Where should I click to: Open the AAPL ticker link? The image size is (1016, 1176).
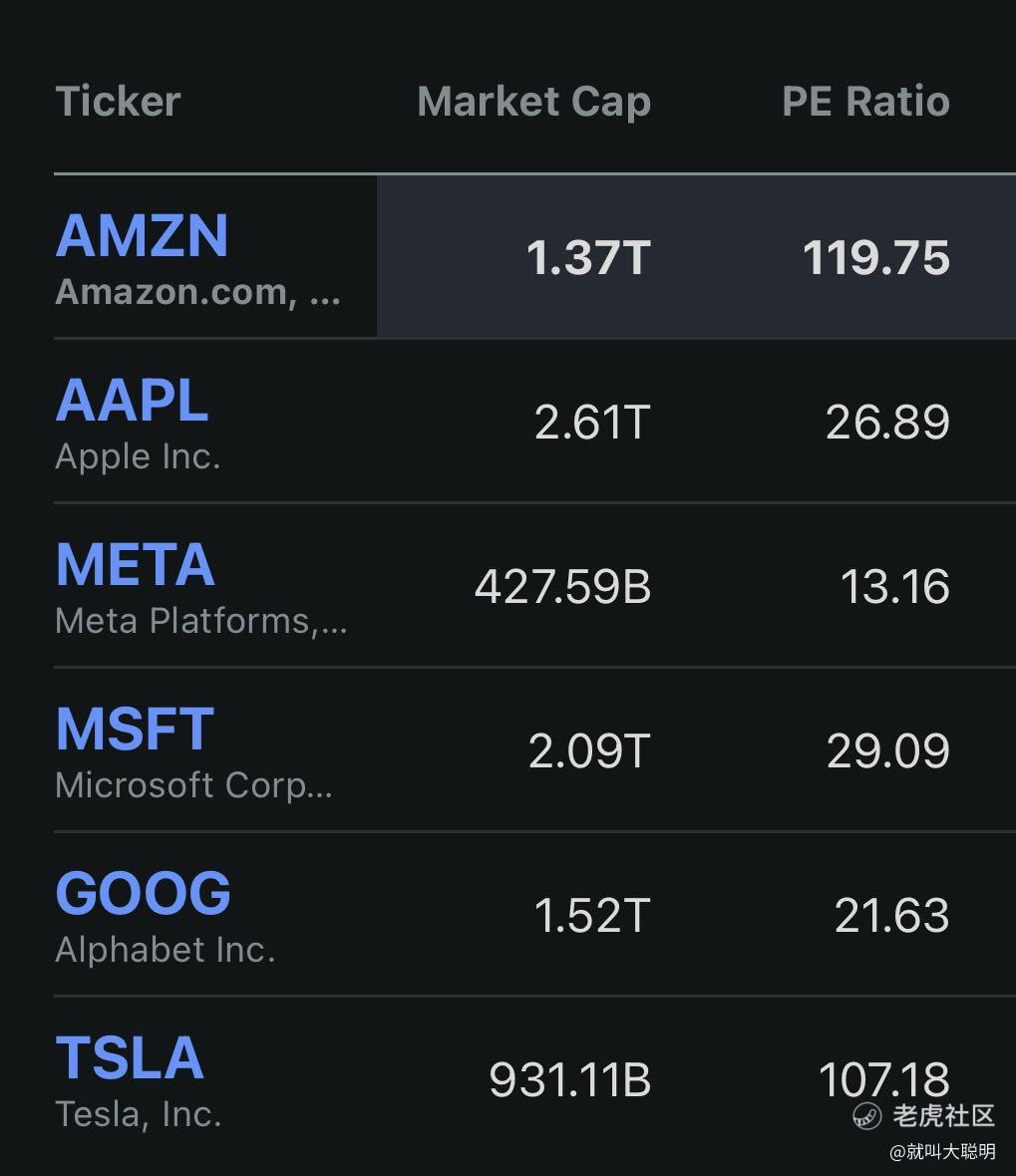[132, 400]
